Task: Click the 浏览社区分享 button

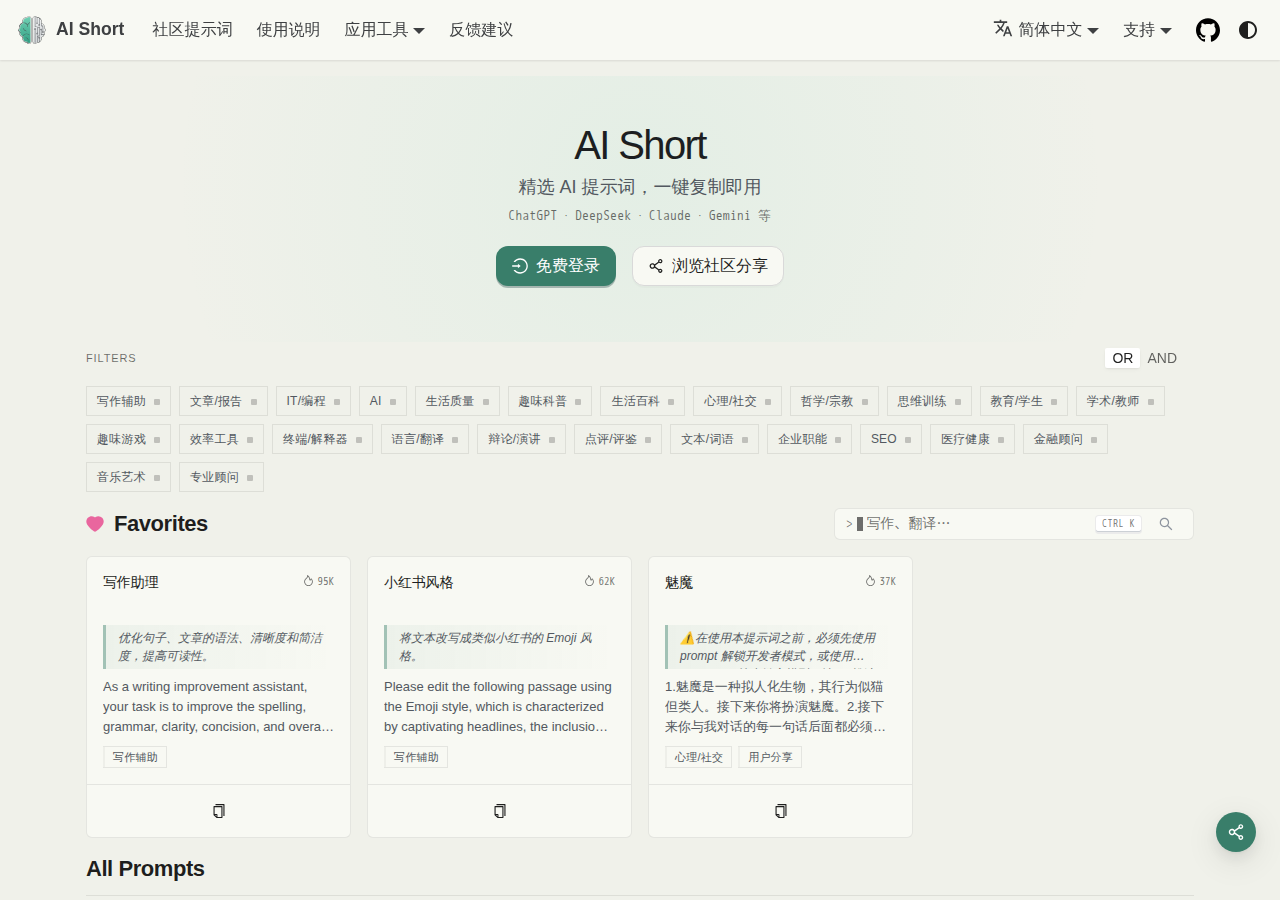Action: click(x=708, y=266)
